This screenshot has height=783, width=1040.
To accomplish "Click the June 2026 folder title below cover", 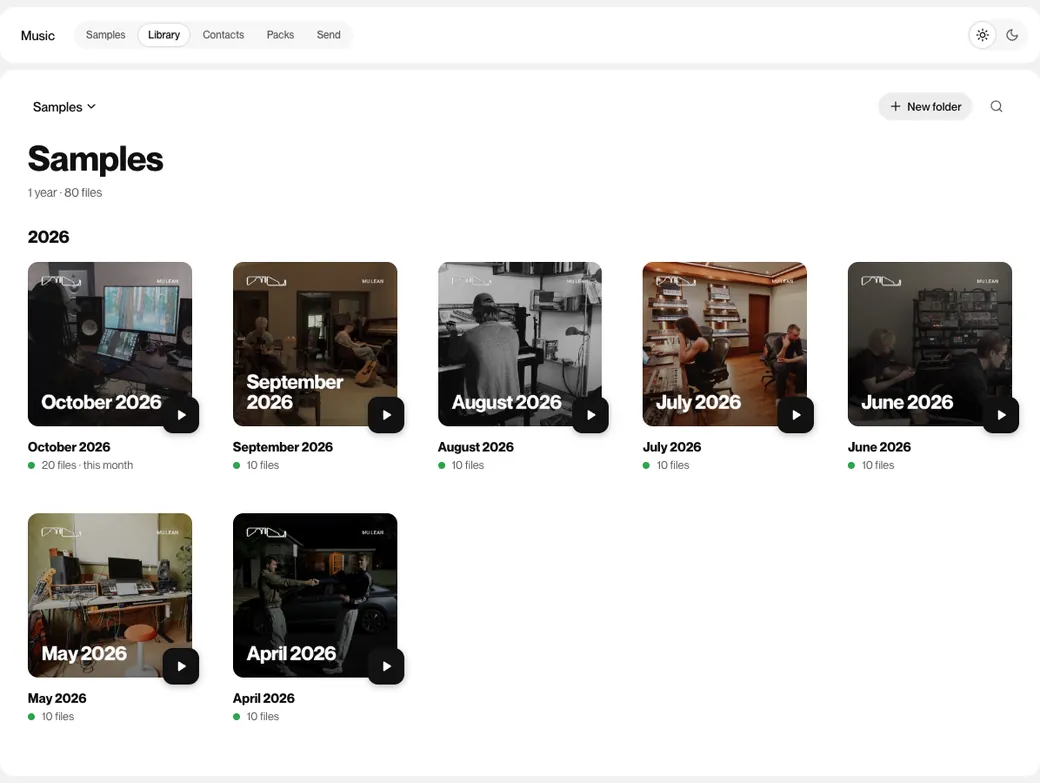I will tap(879, 447).
